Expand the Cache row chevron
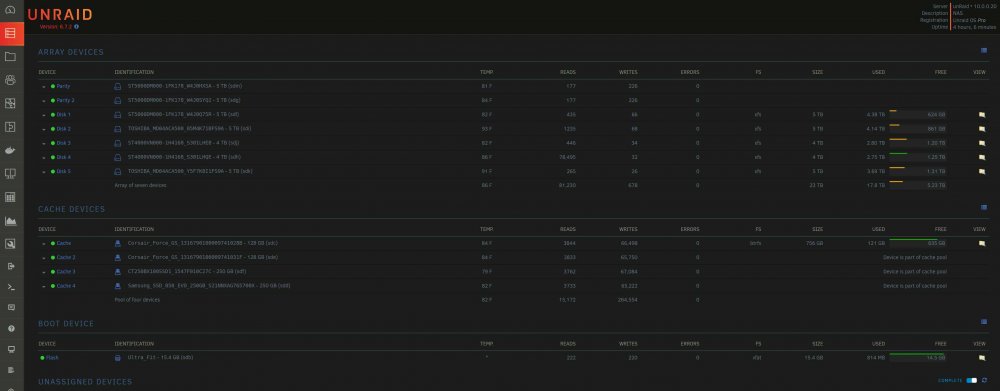 click(44, 243)
